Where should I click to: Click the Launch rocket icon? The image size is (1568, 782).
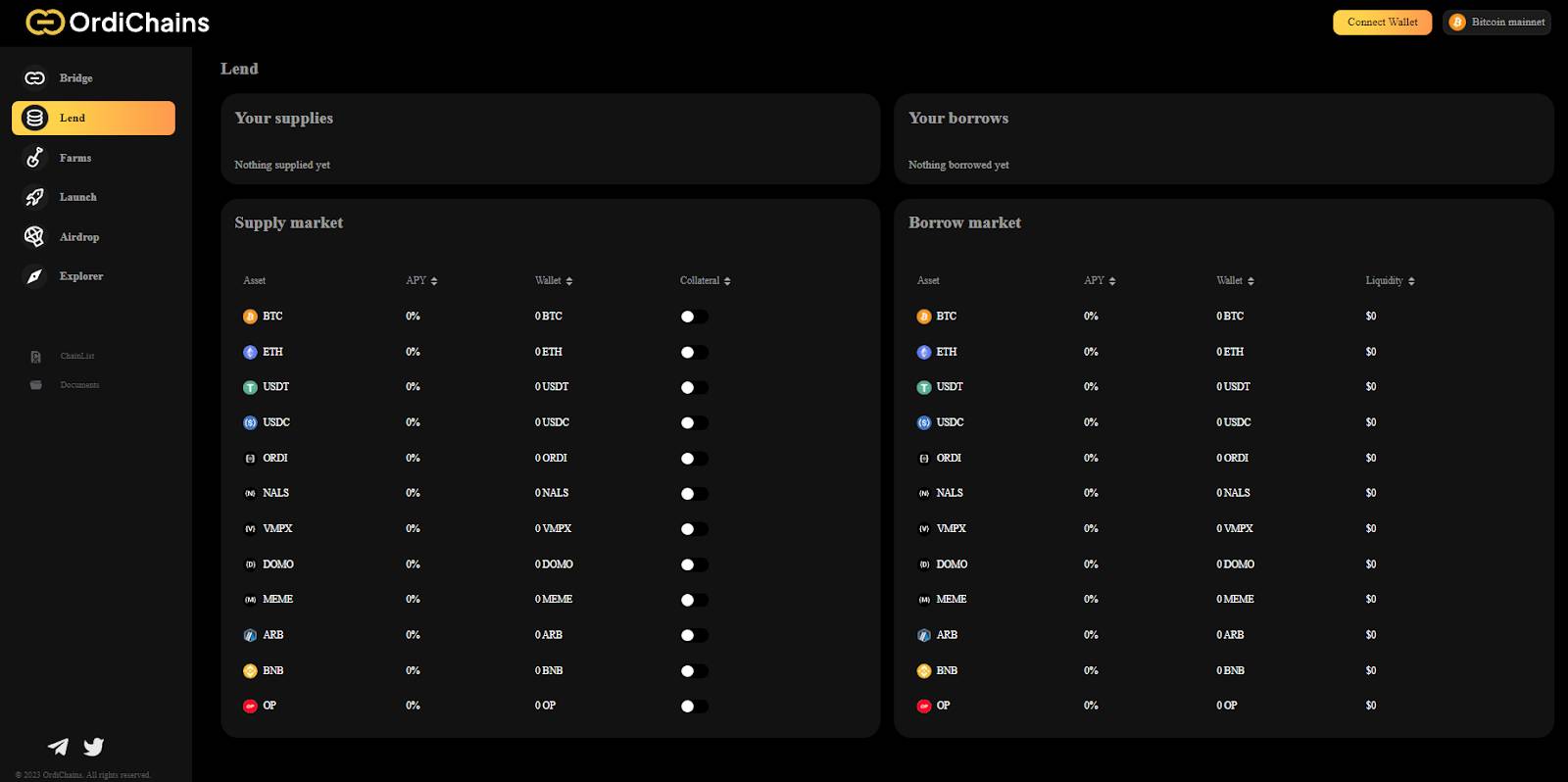[x=35, y=197]
